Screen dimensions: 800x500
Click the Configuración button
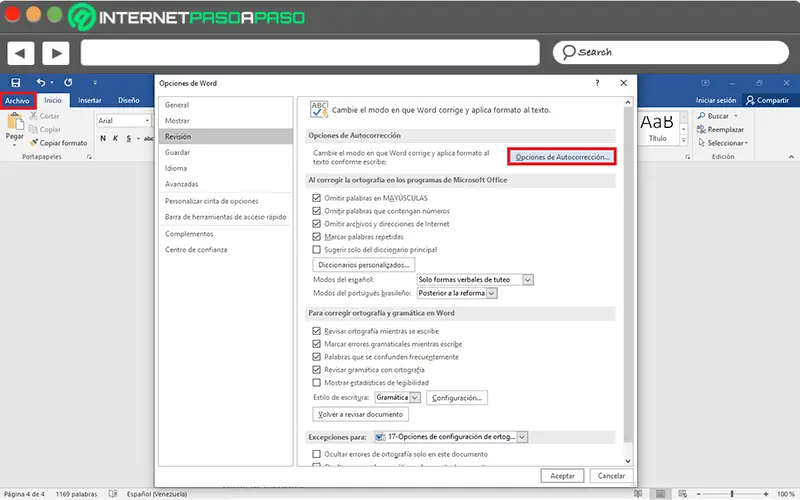tap(457, 398)
